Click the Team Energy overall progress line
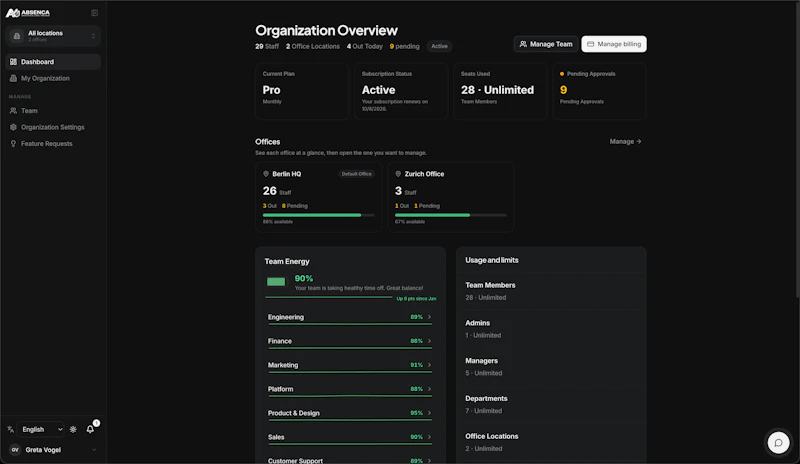This screenshot has width=800, height=464. (x=329, y=297)
